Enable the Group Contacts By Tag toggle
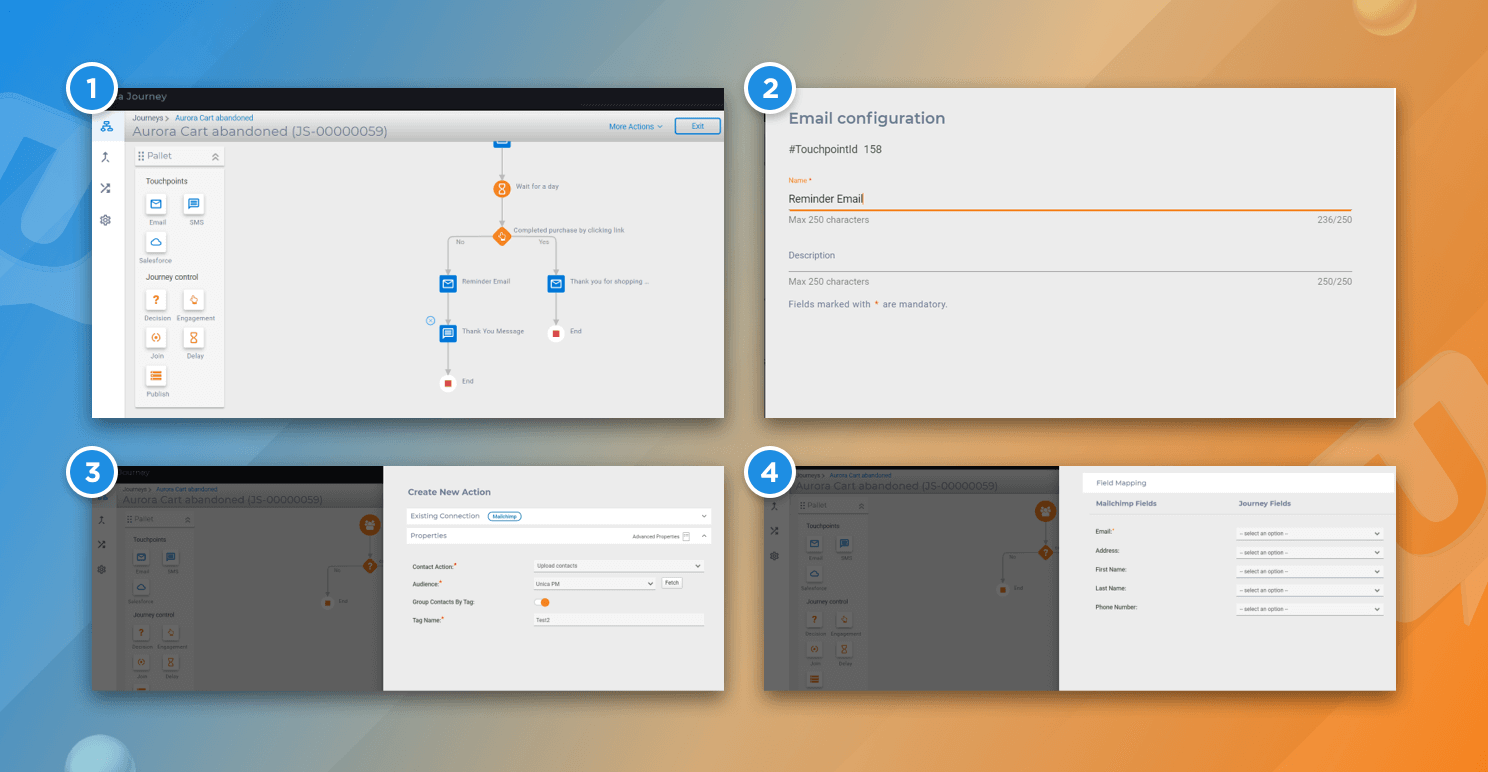Viewport: 1488px width, 772px height. (543, 603)
